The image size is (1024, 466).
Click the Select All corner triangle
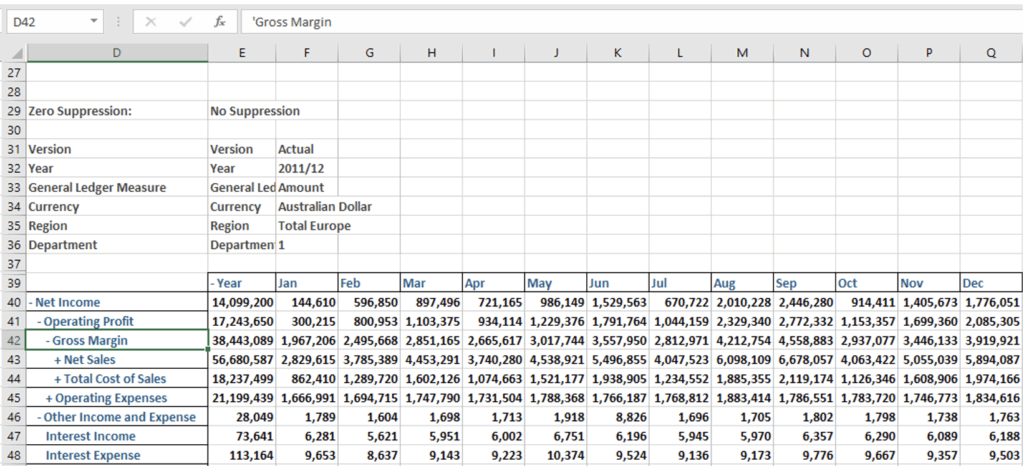pyautogui.click(x=14, y=53)
